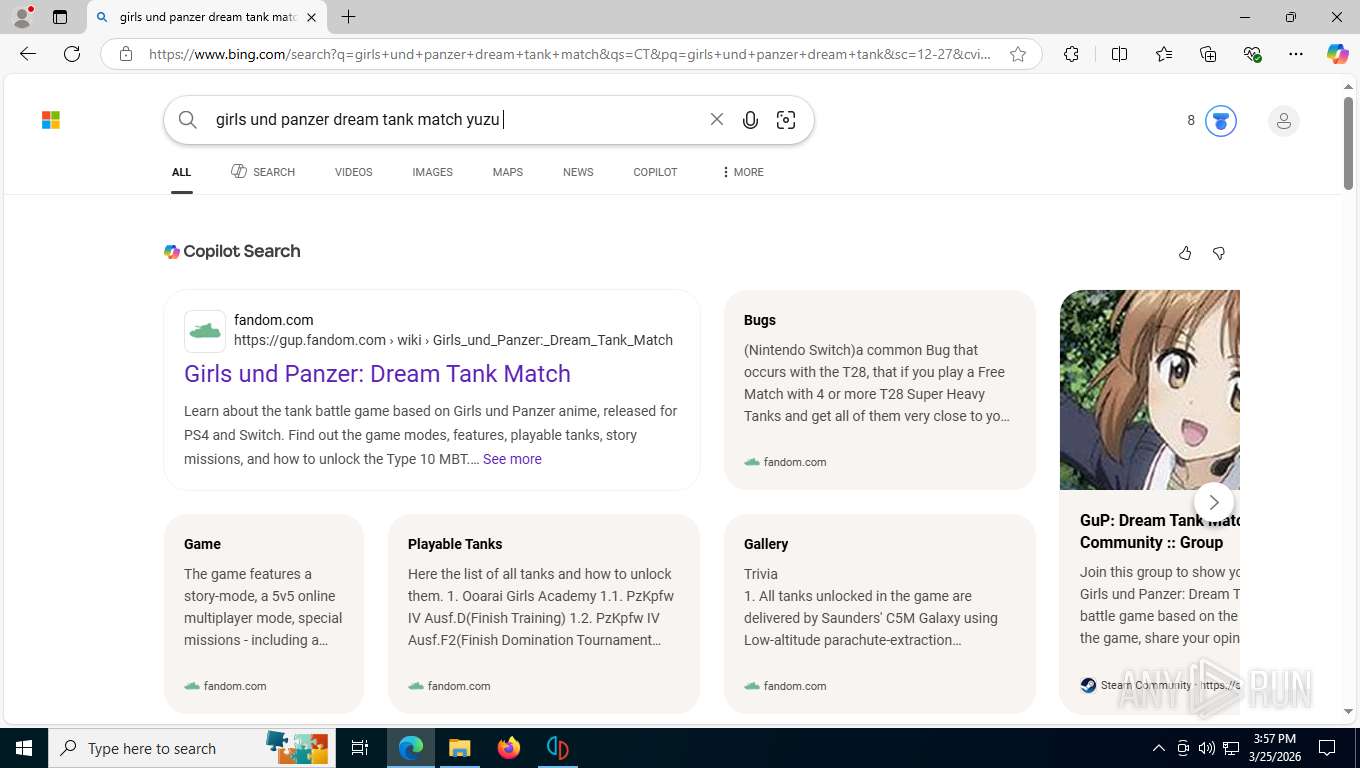Viewport: 1360px width, 768px height.
Task: Open the Playable Tanks card
Action: tap(544, 614)
